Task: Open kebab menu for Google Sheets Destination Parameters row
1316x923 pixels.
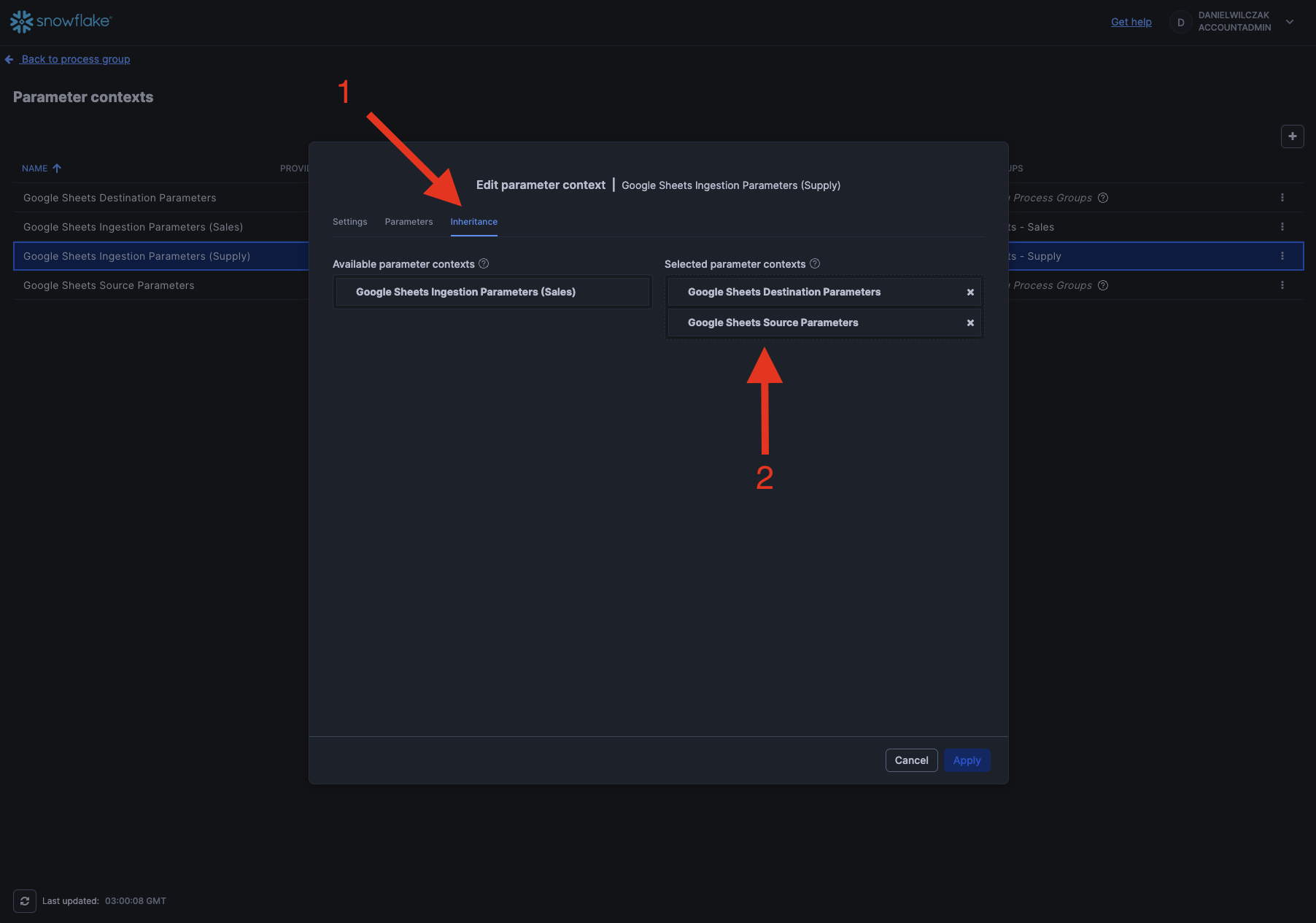Action: [x=1282, y=198]
